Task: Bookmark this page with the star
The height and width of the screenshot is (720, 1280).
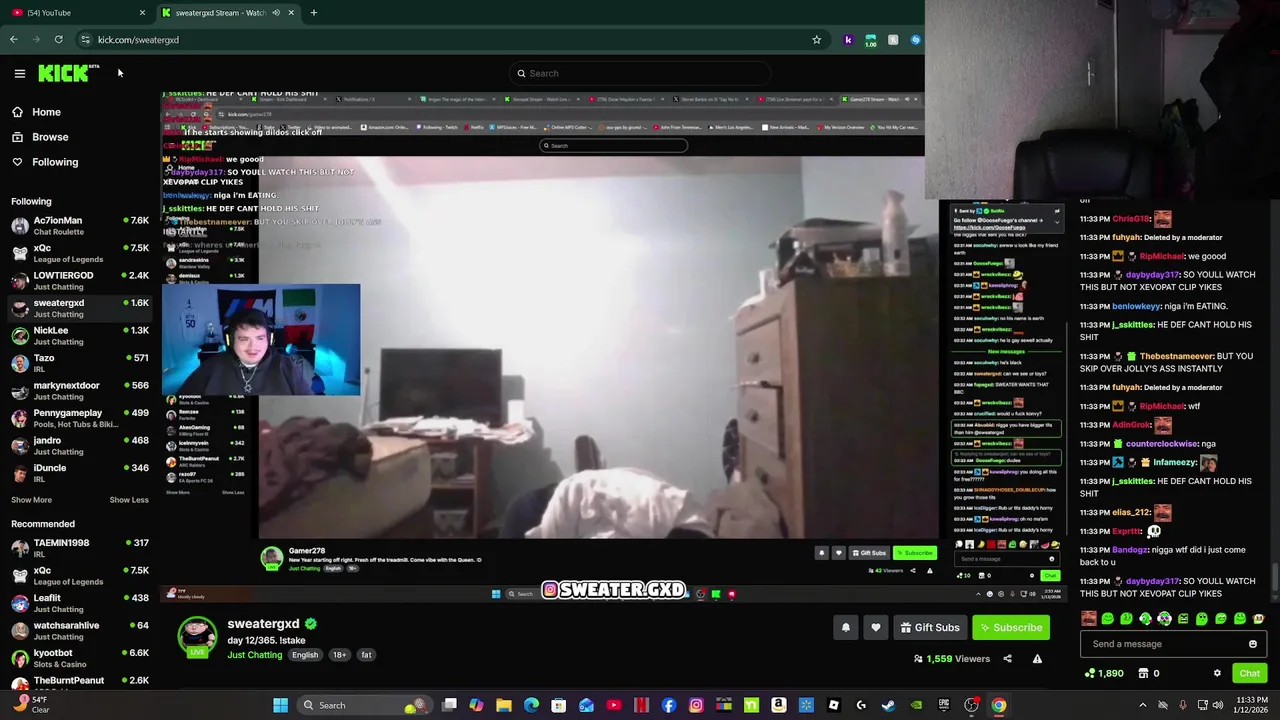Action: (816, 40)
